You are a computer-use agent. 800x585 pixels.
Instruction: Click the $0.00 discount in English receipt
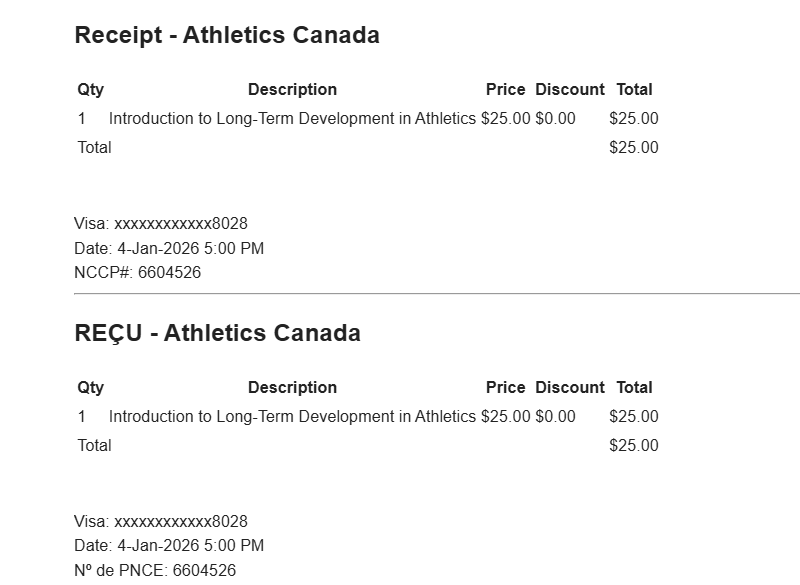tap(555, 118)
